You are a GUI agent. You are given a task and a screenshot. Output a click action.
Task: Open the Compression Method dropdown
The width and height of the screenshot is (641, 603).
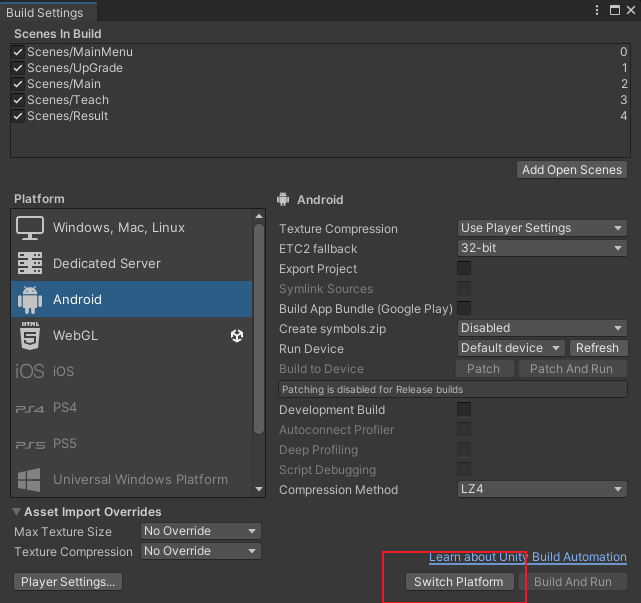[542, 489]
